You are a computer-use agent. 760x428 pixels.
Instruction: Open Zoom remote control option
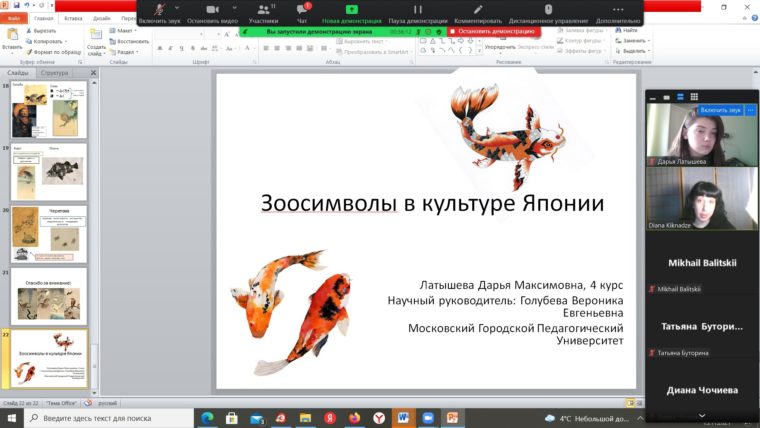(547, 13)
